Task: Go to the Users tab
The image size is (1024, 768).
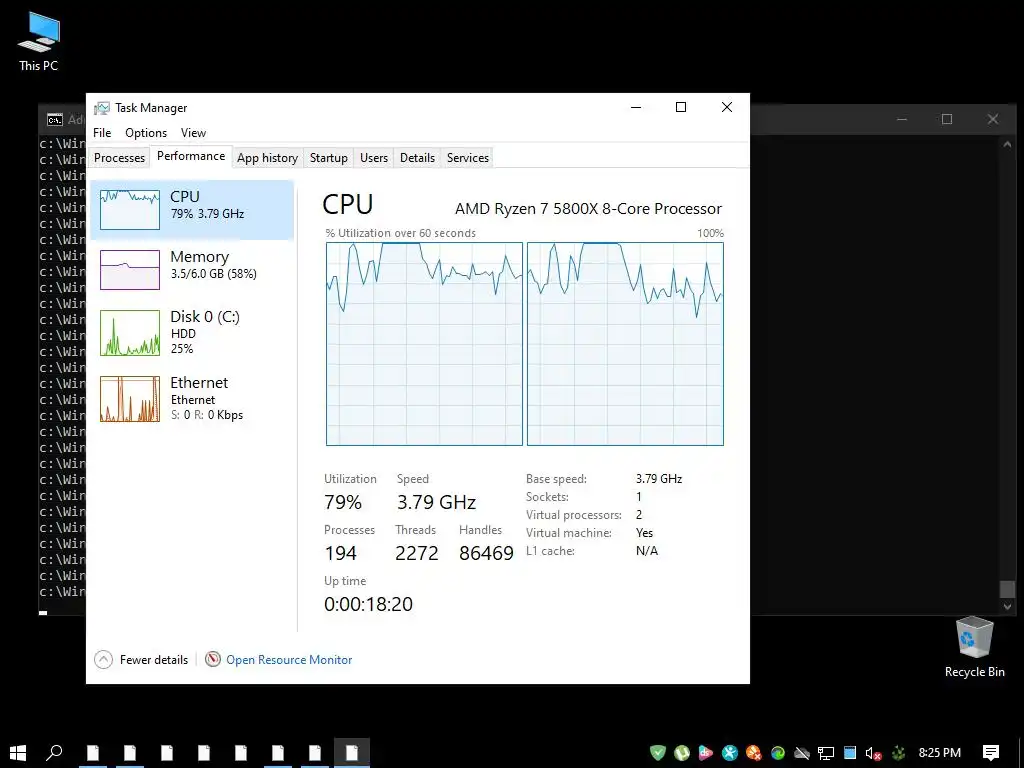Action: [374, 158]
